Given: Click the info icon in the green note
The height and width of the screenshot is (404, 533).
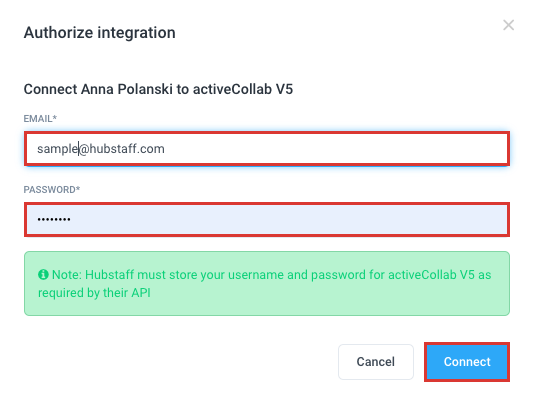Looking at the screenshot, I should point(43,274).
